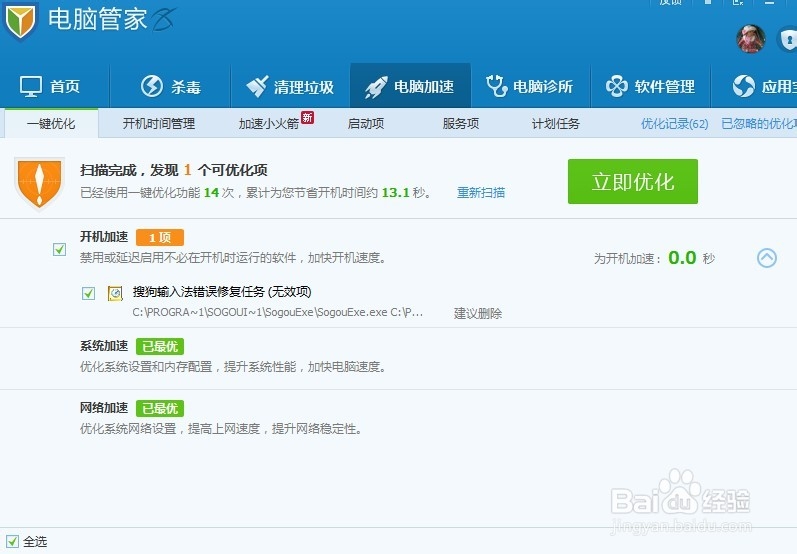Click the 扫描完成 scan result headline
Screen dimensions: 797x554
[173, 170]
